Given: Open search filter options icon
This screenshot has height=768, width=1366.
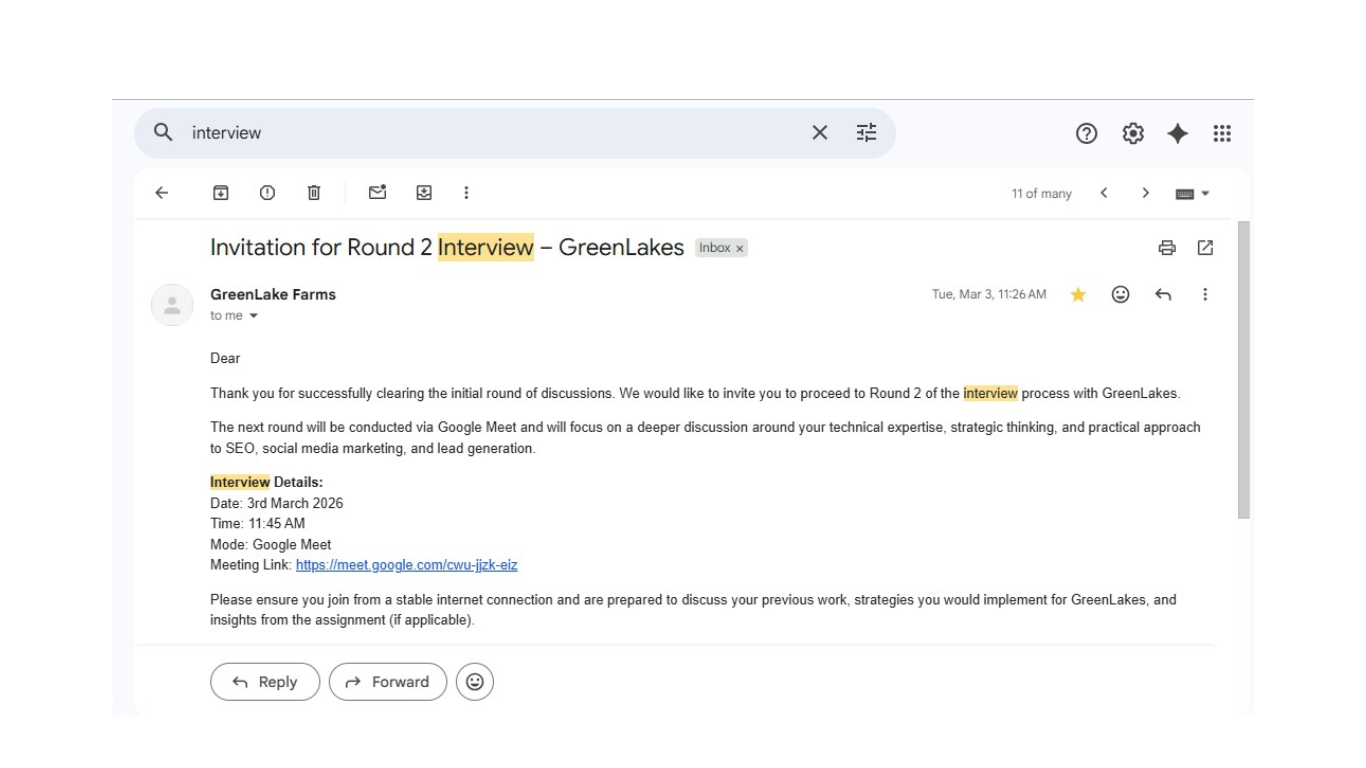Looking at the screenshot, I should 866,132.
